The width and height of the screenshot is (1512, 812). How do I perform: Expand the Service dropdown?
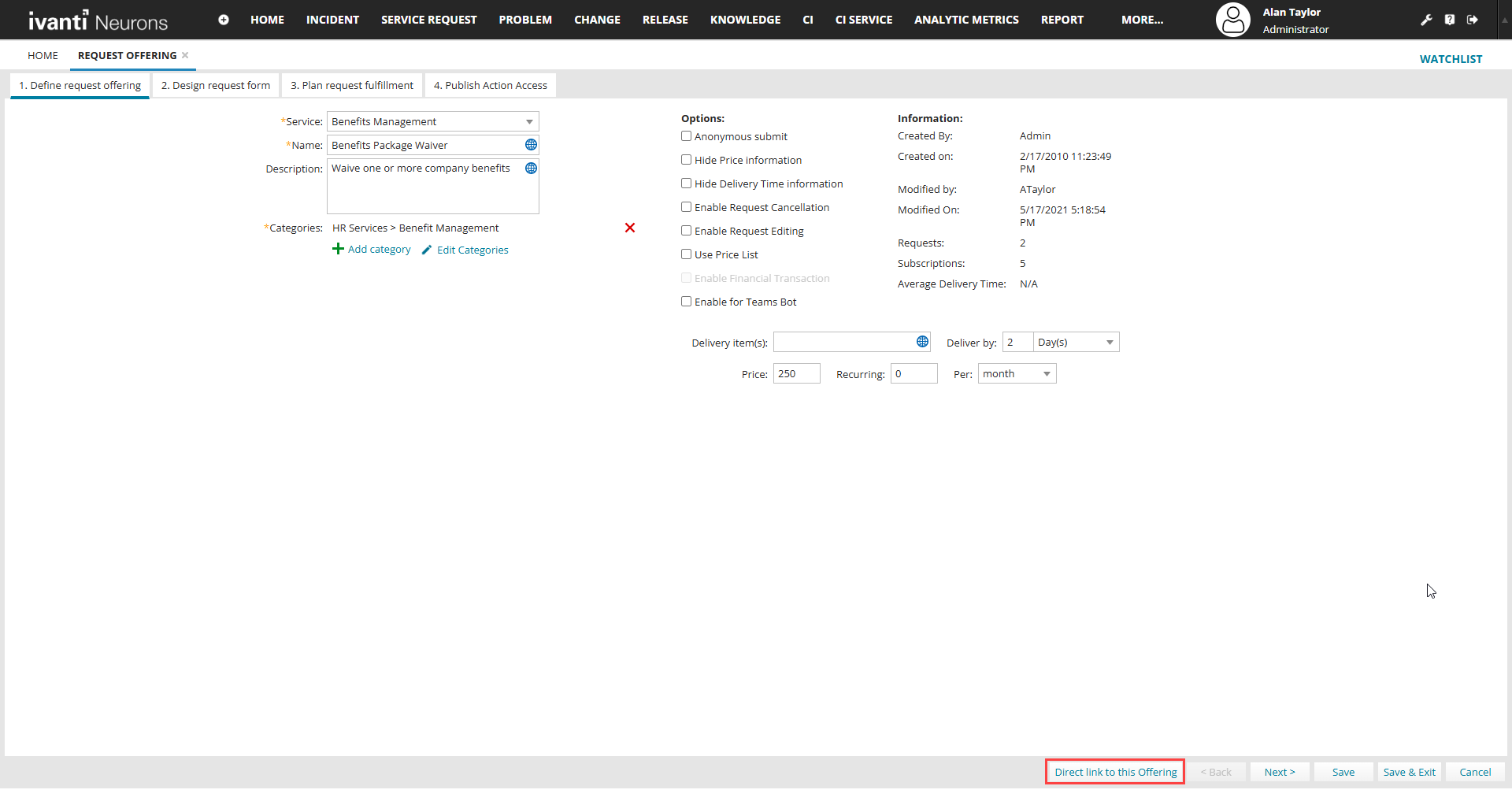click(x=529, y=121)
